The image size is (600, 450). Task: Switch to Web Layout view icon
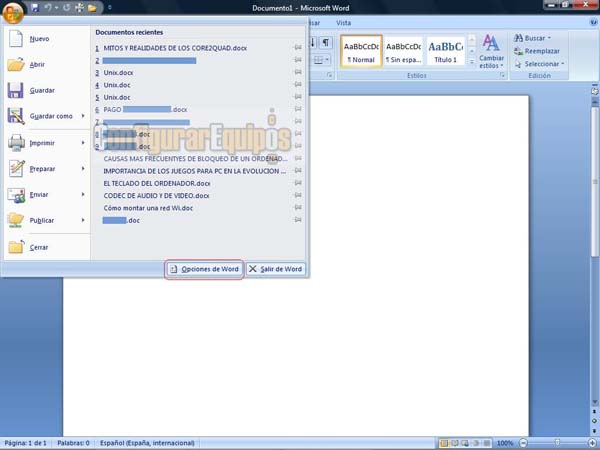465,443
